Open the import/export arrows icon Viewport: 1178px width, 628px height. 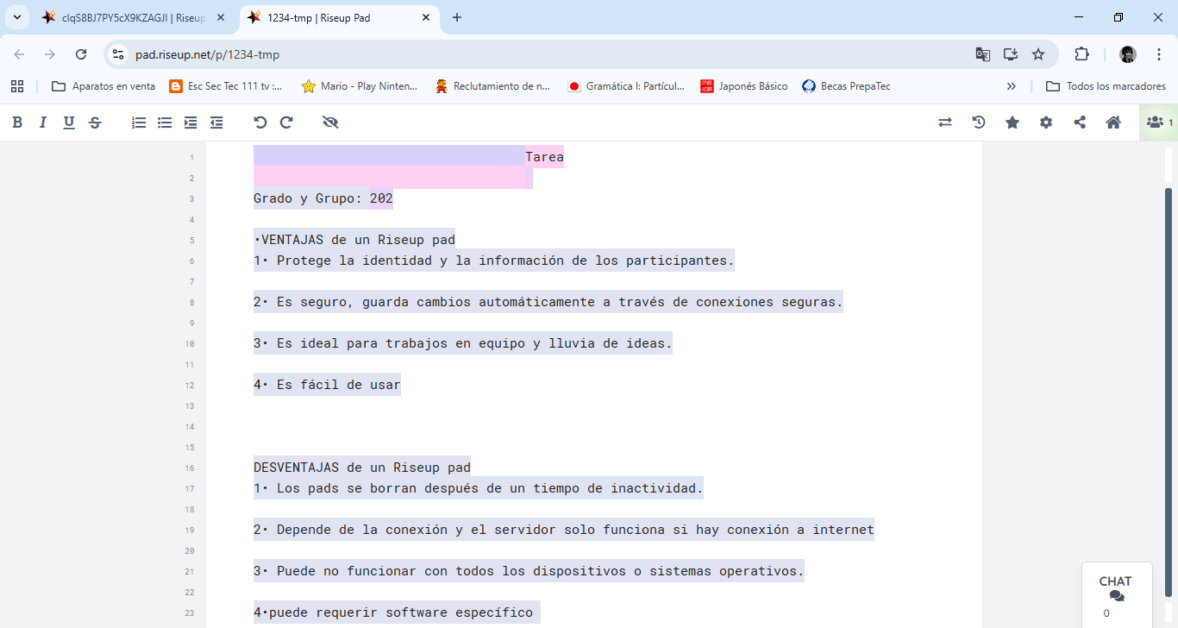click(x=945, y=122)
